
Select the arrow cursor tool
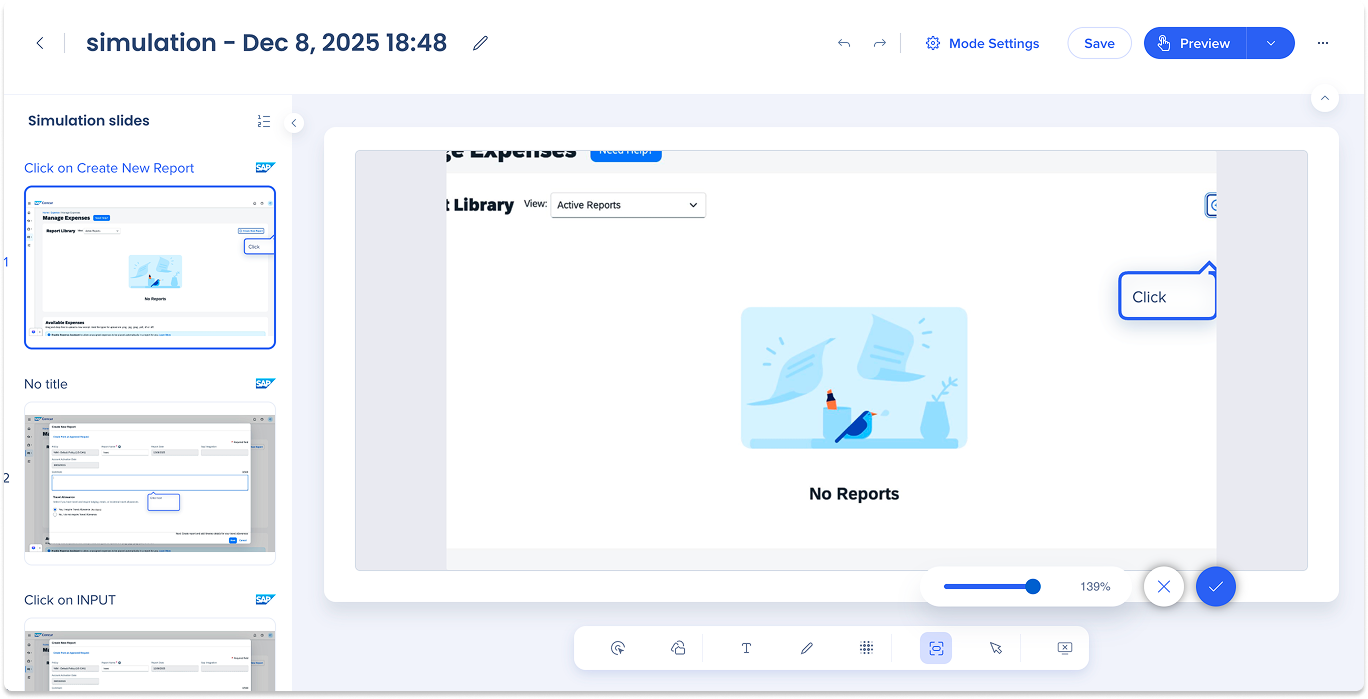[996, 648]
